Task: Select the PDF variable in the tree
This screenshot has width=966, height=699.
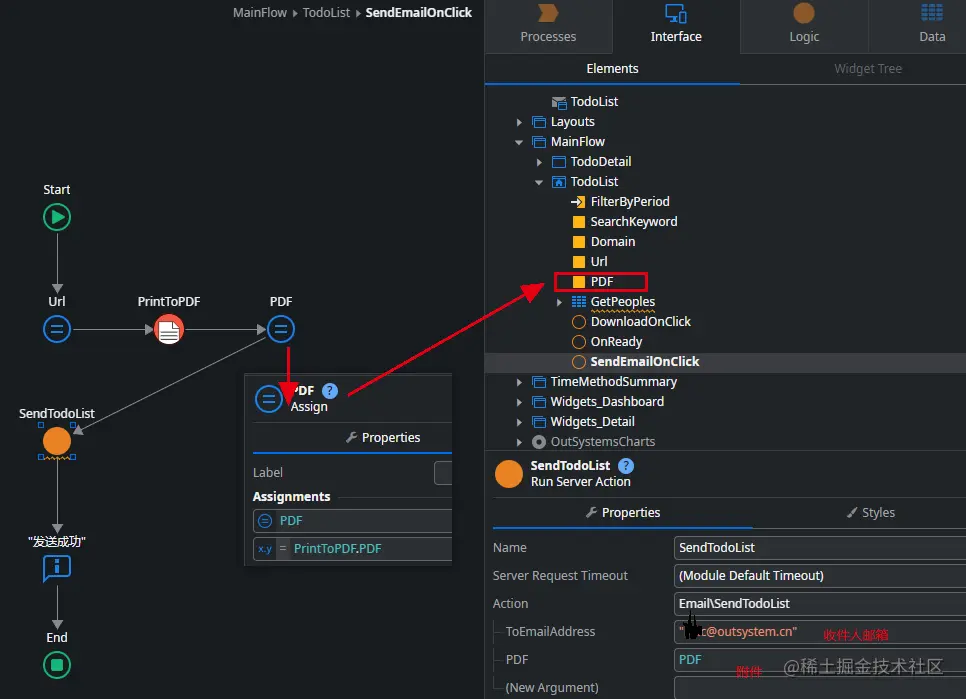Action: tap(601, 281)
